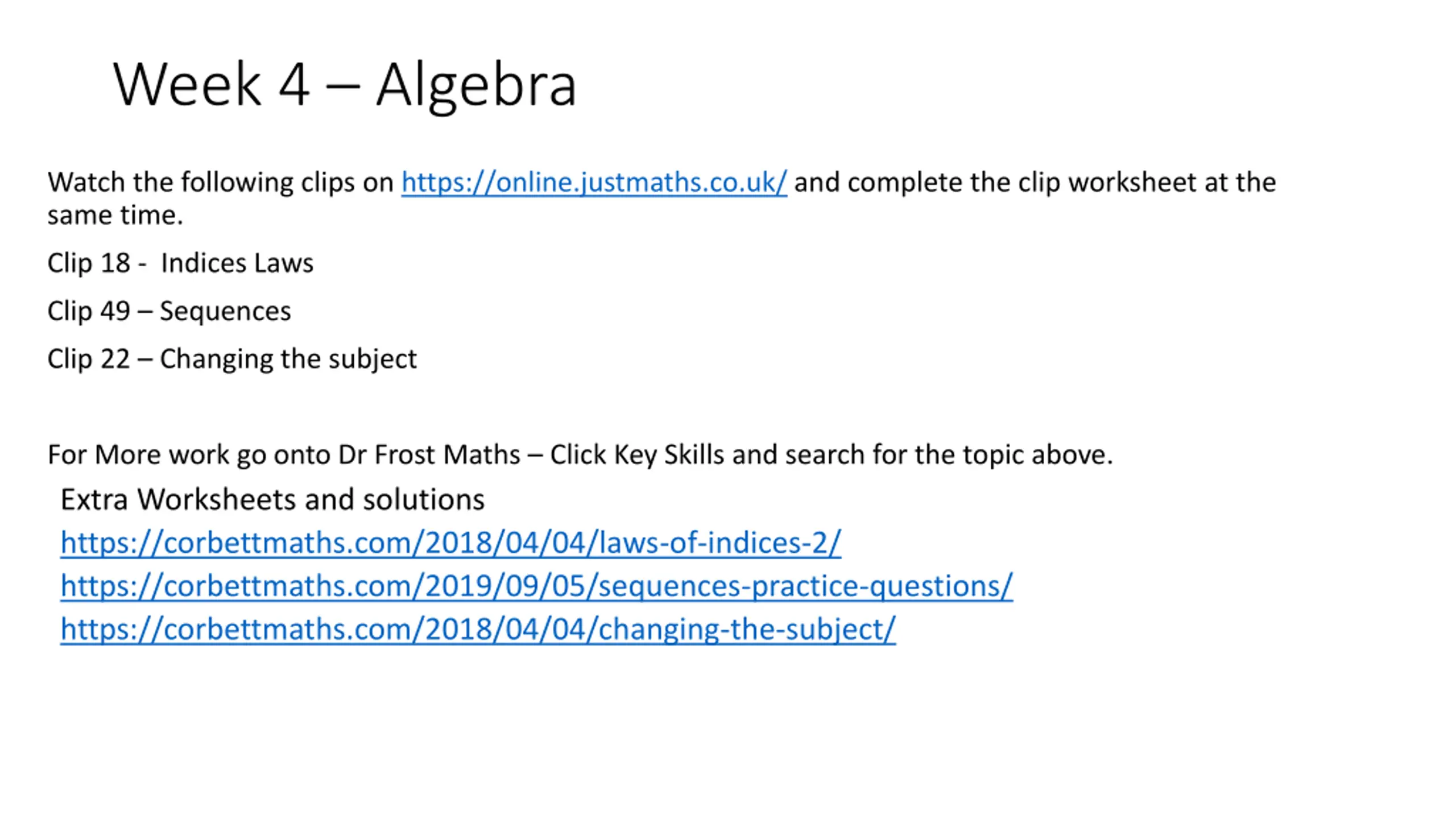Click the Clip 18 - Indices Laws line
The image size is (1456, 819).
[180, 263]
